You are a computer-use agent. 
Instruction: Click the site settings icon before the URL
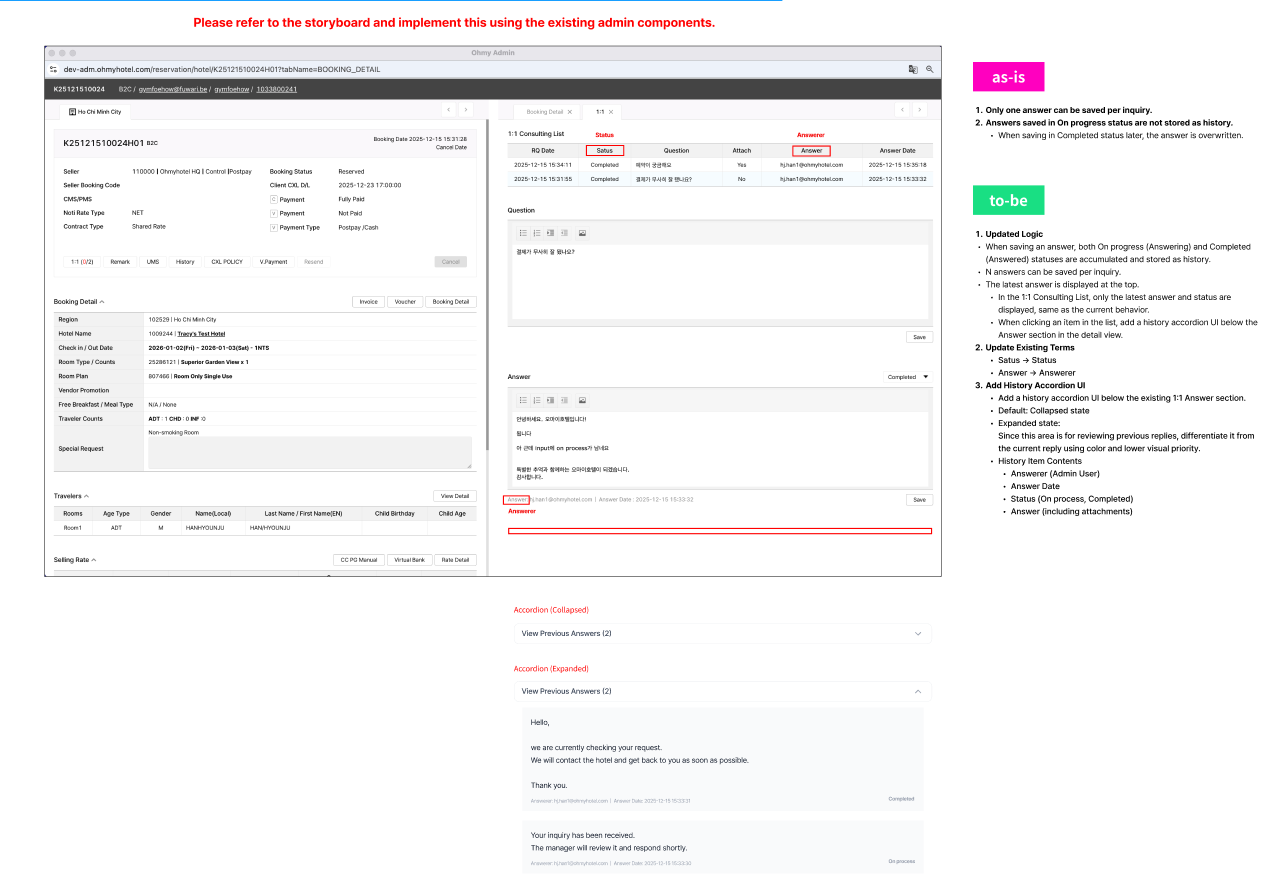coord(54,69)
